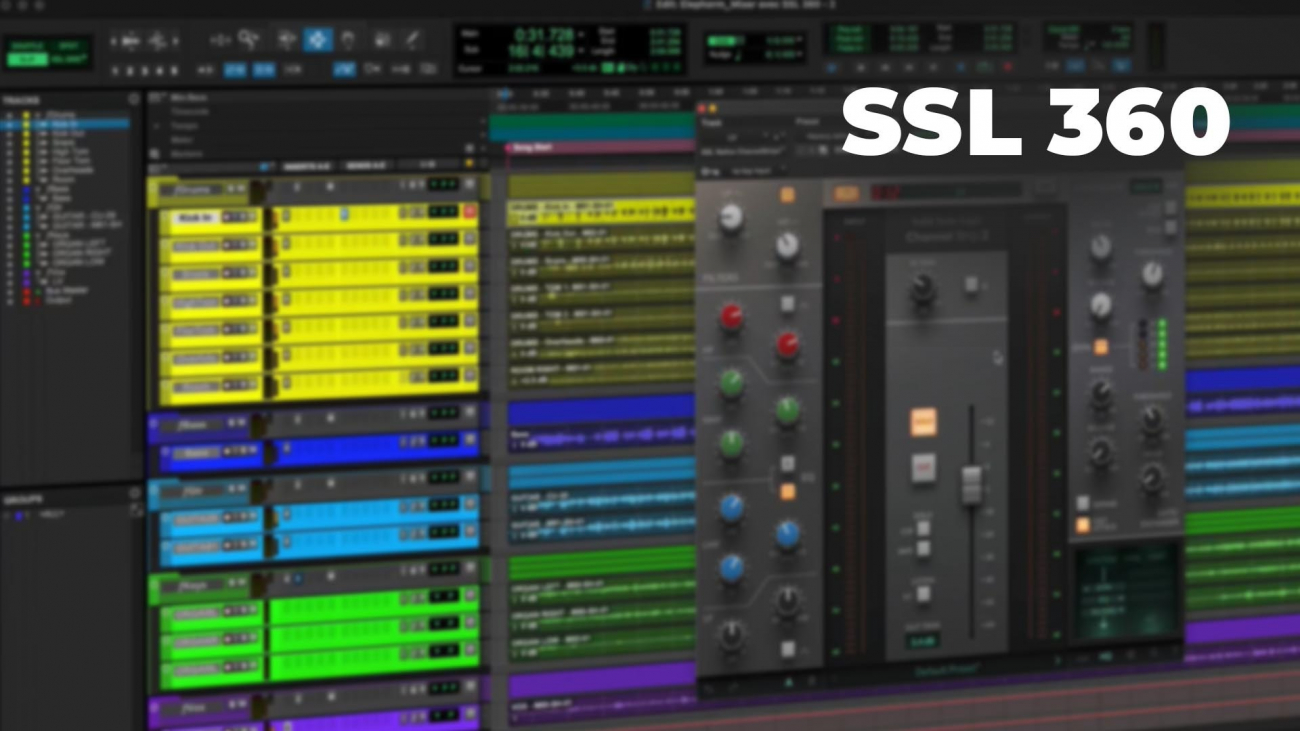Click the large orange button beside the fader
This screenshot has width=1300, height=731.
923,422
